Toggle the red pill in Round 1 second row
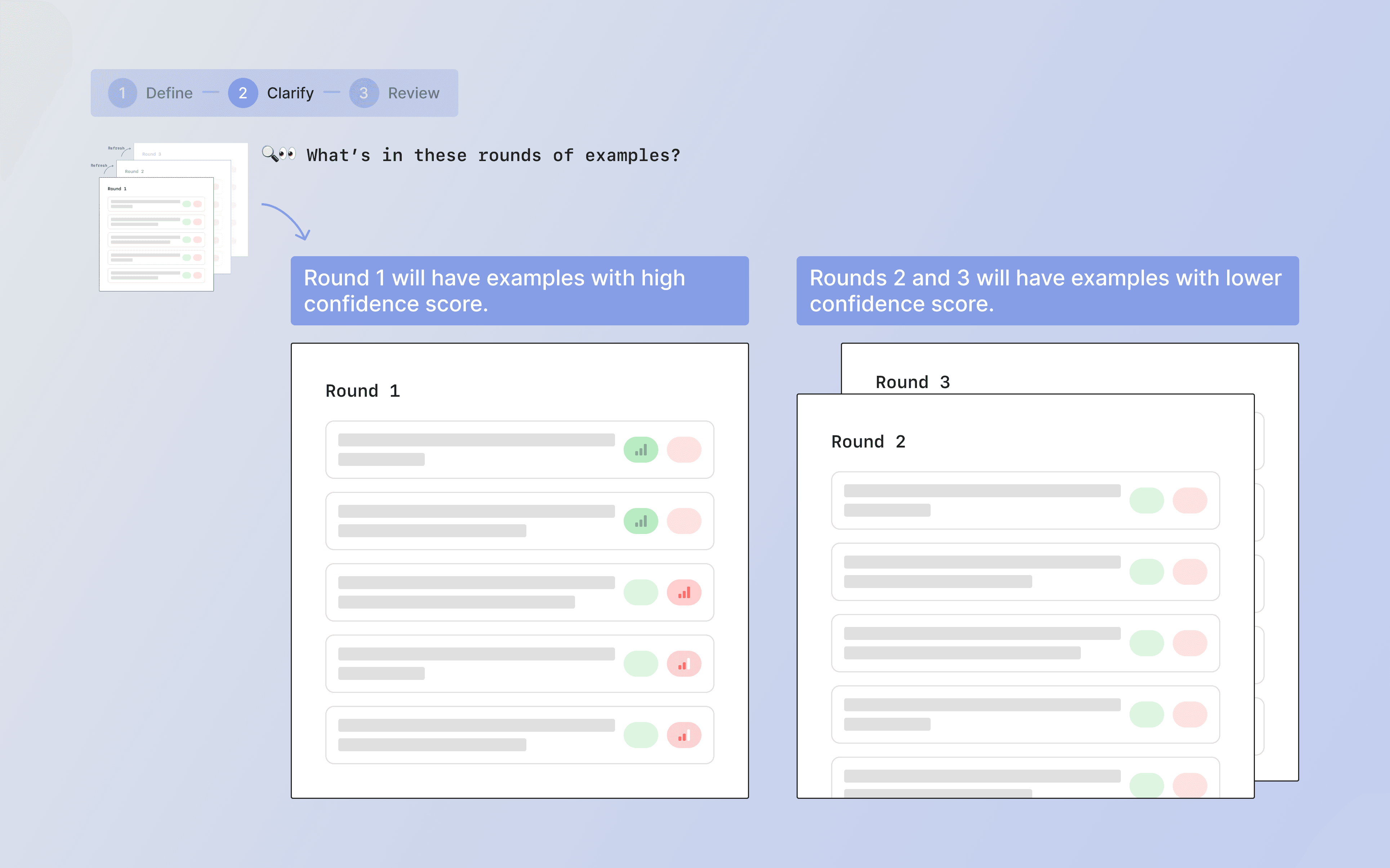Image resolution: width=1390 pixels, height=868 pixels. click(683, 521)
